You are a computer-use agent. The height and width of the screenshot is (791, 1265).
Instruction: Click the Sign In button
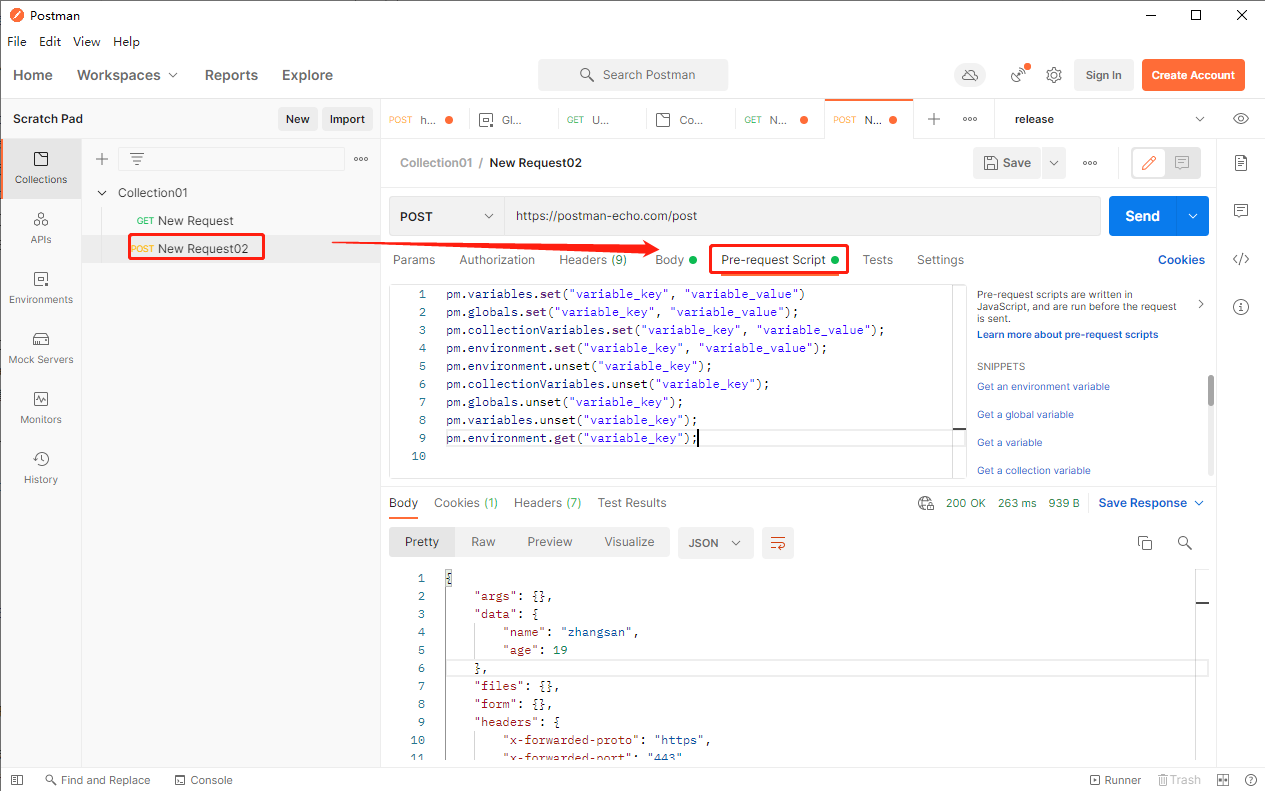point(1103,75)
